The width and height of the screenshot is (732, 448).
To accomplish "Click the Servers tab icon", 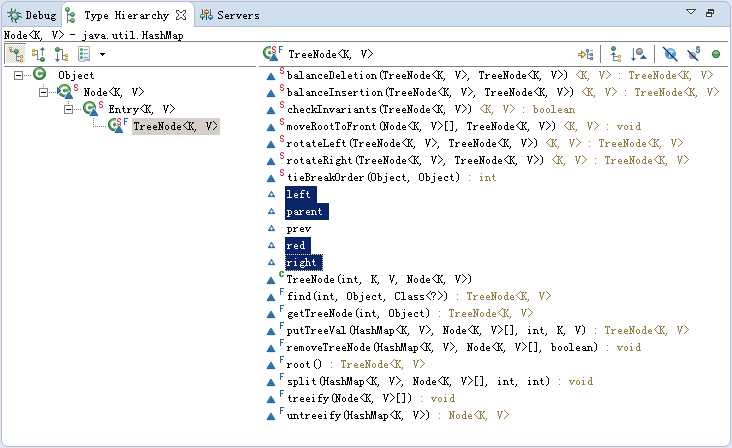I will 206,15.
